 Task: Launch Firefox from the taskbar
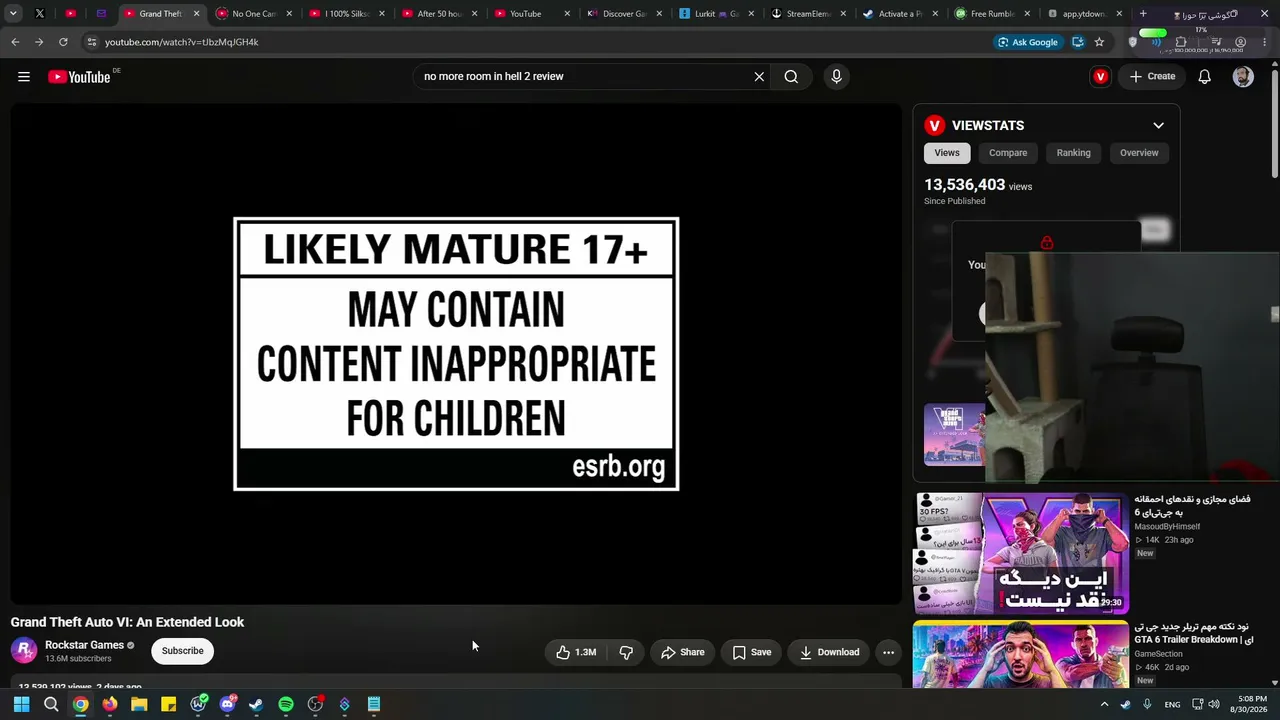click(110, 704)
